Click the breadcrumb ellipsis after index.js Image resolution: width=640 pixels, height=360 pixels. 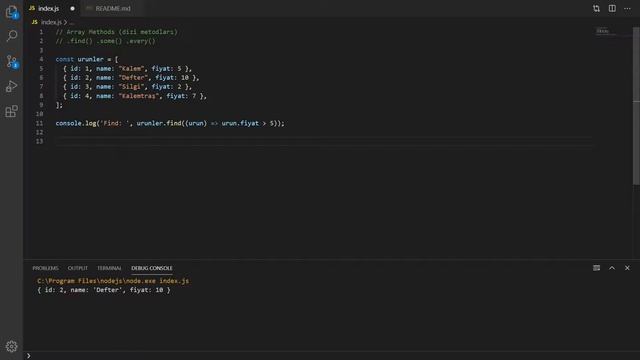[x=72, y=22]
